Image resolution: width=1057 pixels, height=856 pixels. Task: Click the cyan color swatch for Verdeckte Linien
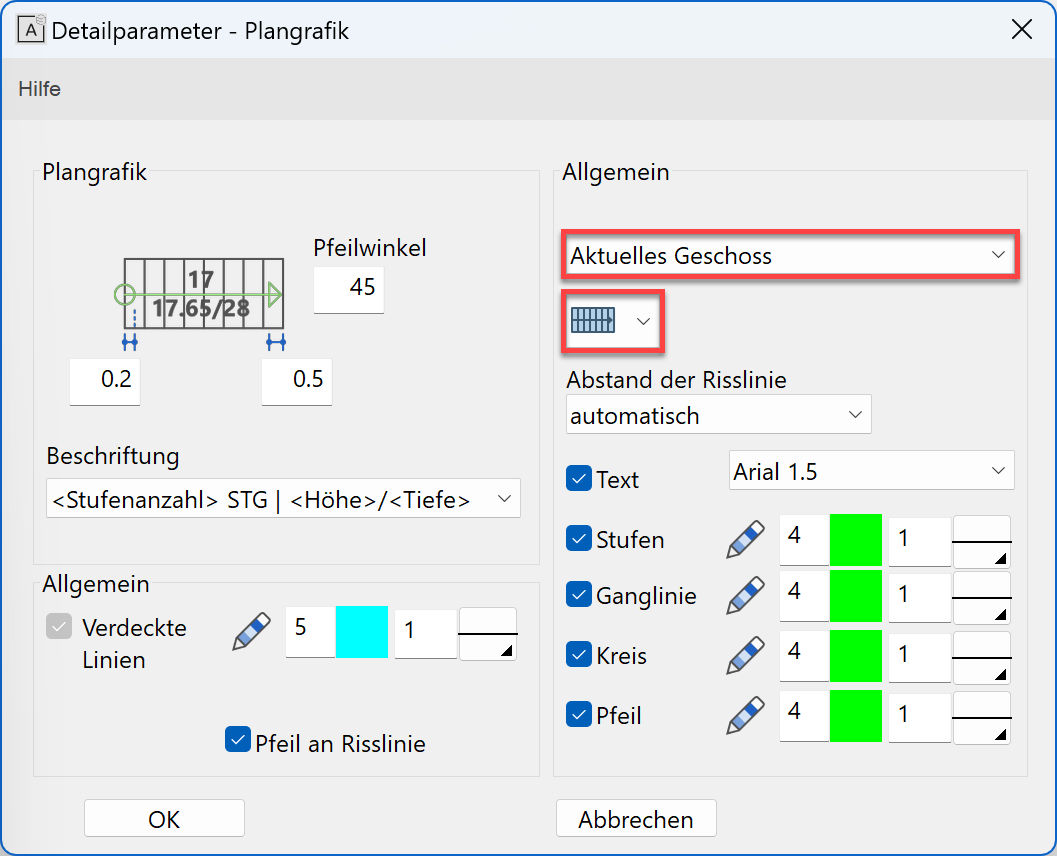tap(361, 632)
